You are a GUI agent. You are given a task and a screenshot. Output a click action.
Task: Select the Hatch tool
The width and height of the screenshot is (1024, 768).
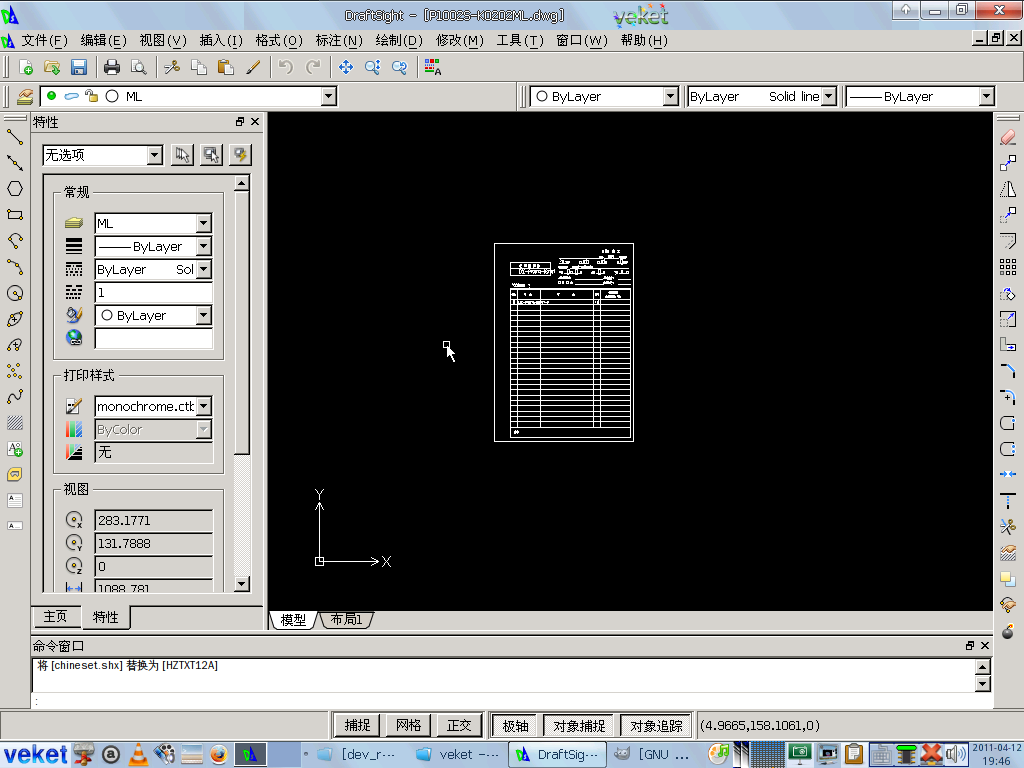15,423
